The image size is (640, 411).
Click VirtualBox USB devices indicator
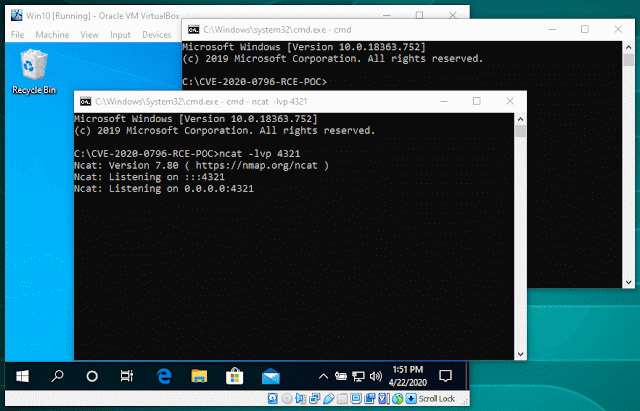329,398
